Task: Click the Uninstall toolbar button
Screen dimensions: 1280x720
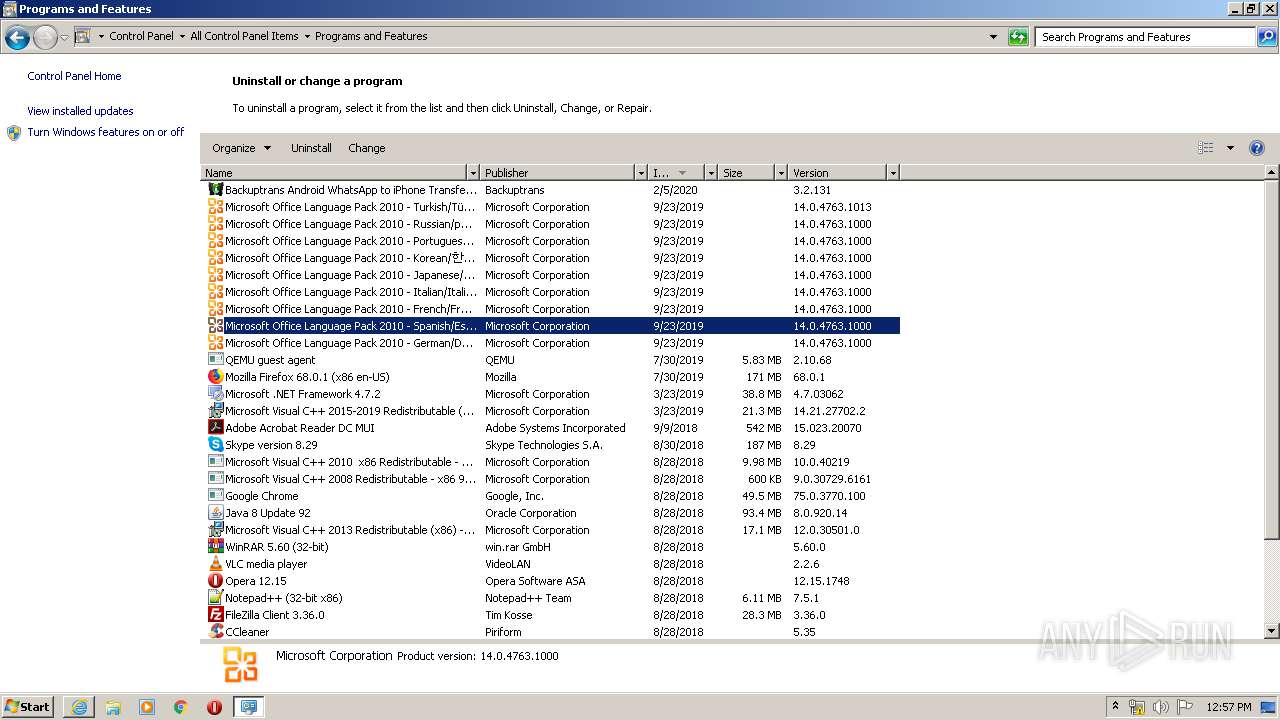Action: click(311, 148)
